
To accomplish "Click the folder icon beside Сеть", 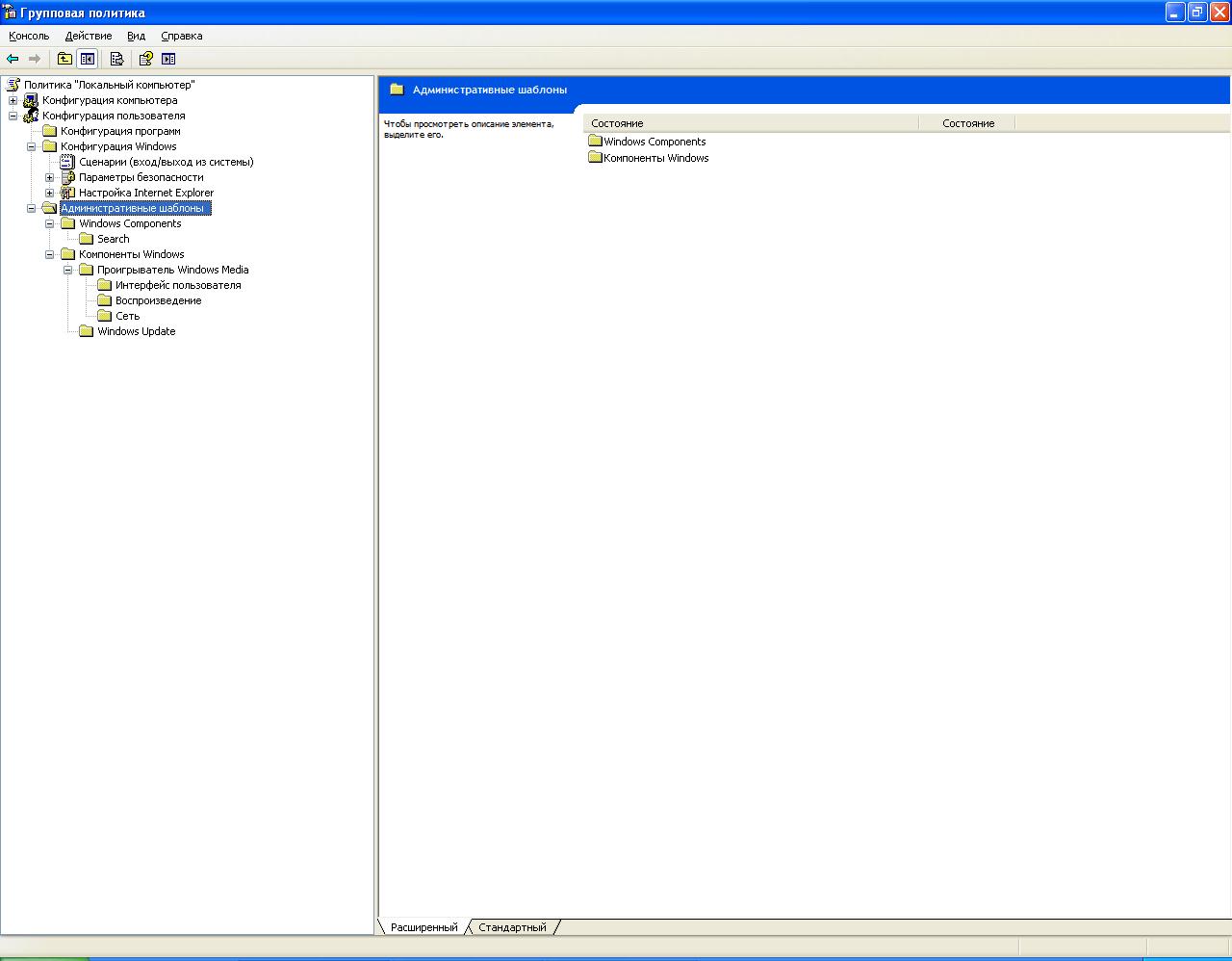I will click(x=105, y=316).
